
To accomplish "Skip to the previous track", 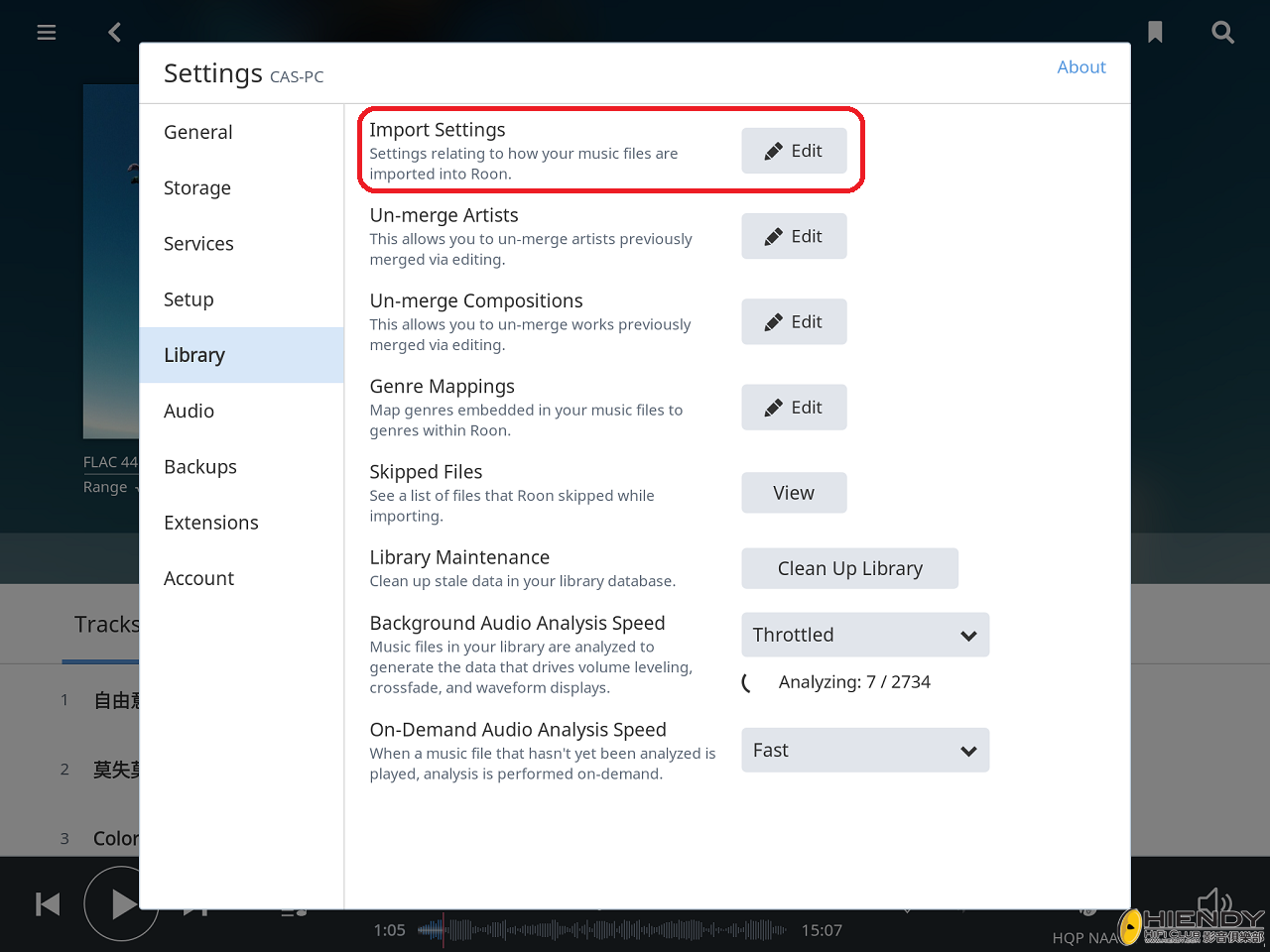I will (x=48, y=904).
